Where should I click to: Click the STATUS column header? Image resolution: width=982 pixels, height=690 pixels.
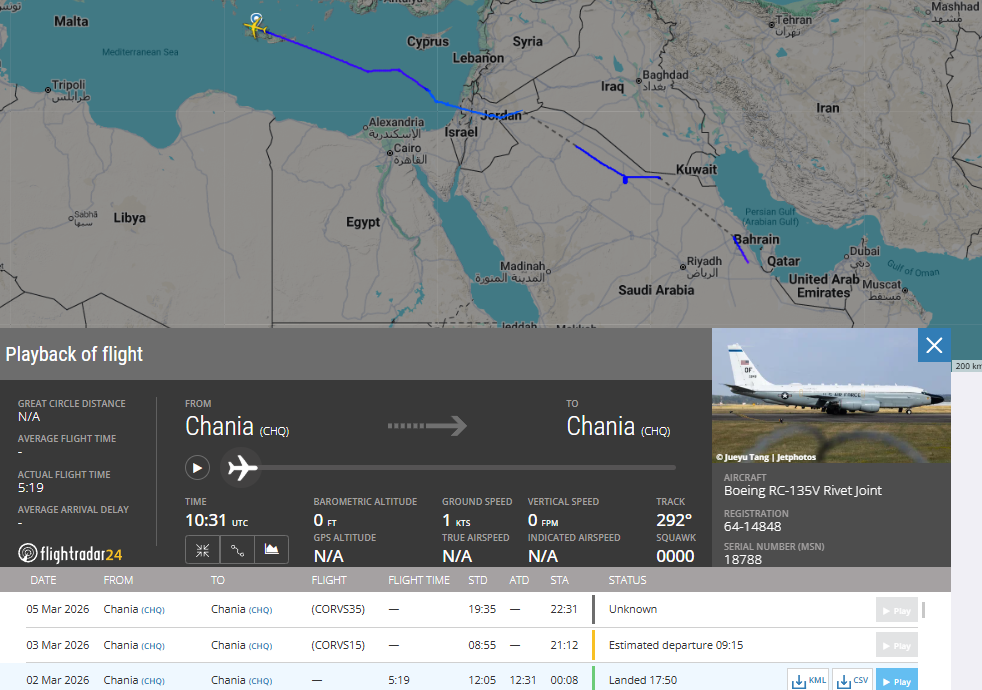tap(627, 580)
